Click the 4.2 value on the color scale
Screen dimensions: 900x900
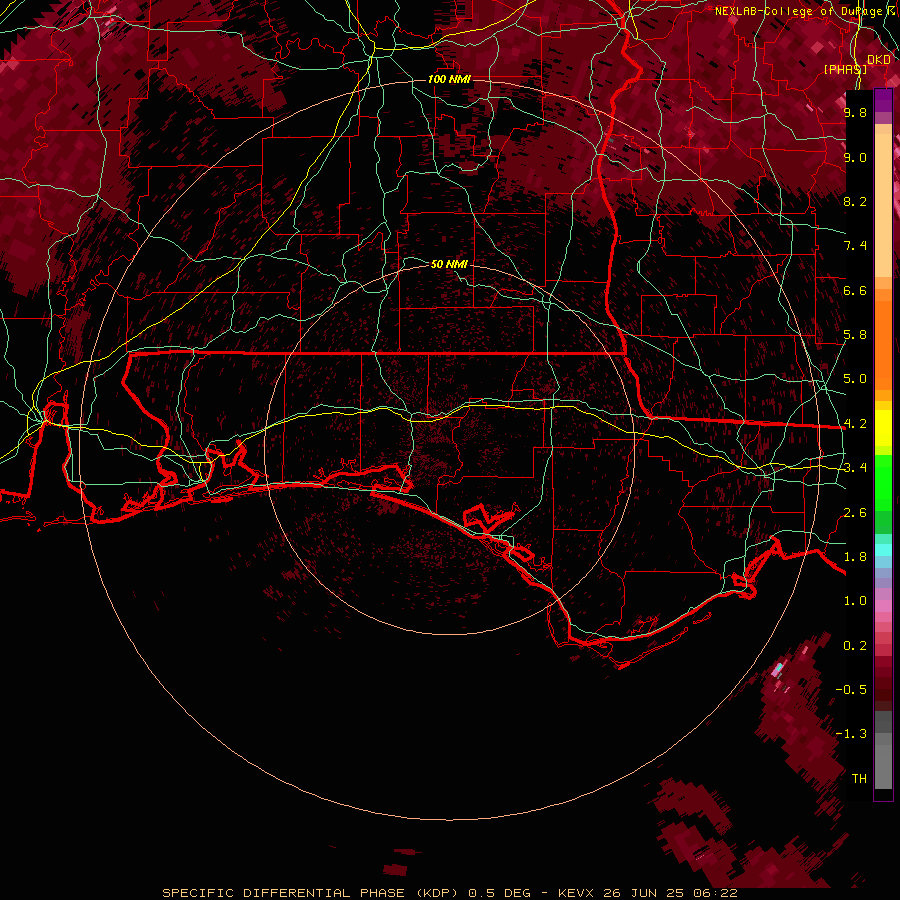coord(855,424)
